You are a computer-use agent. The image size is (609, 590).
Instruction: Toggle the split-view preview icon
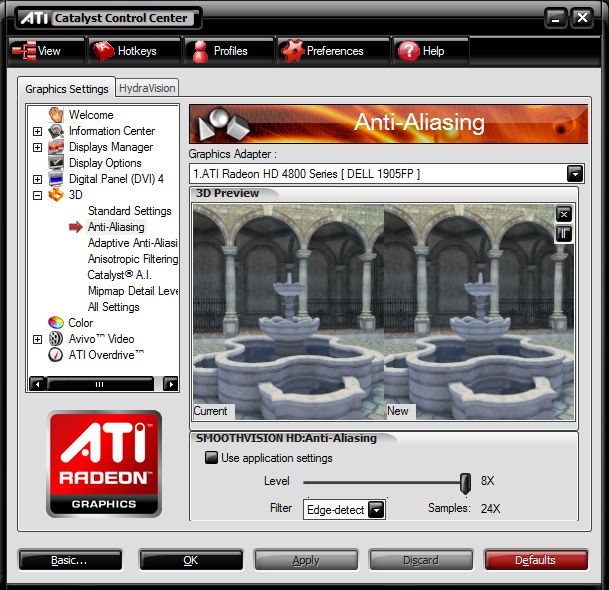click(564, 234)
